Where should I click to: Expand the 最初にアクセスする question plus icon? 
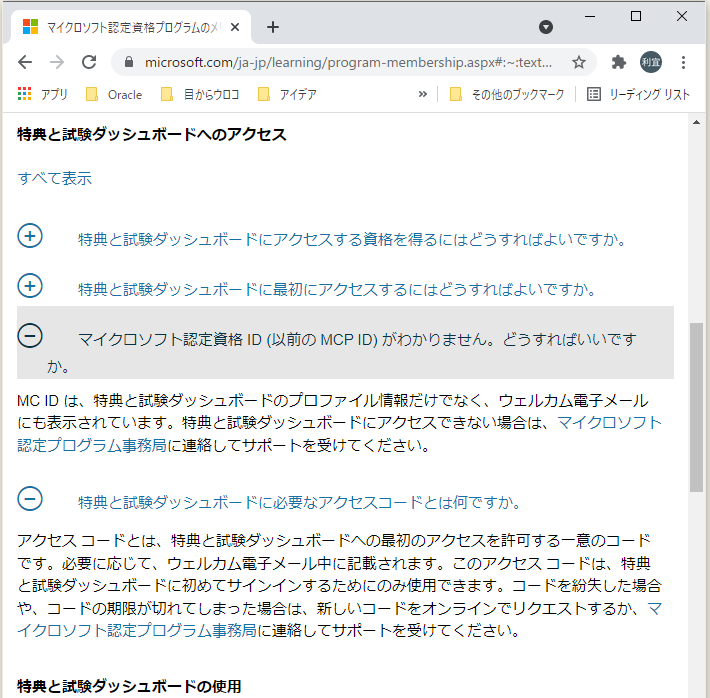tap(30, 286)
